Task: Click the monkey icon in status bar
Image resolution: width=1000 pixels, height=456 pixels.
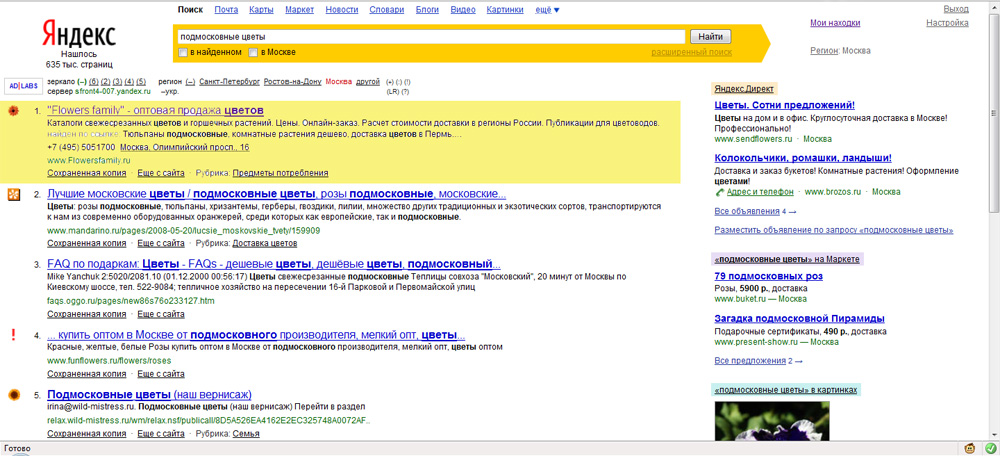Action: tap(970, 448)
